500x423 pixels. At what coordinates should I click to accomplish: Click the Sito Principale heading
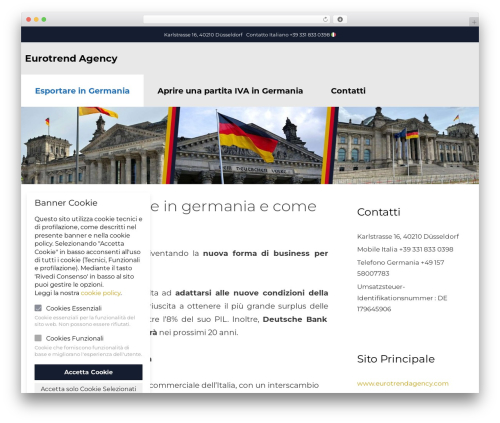pos(396,359)
